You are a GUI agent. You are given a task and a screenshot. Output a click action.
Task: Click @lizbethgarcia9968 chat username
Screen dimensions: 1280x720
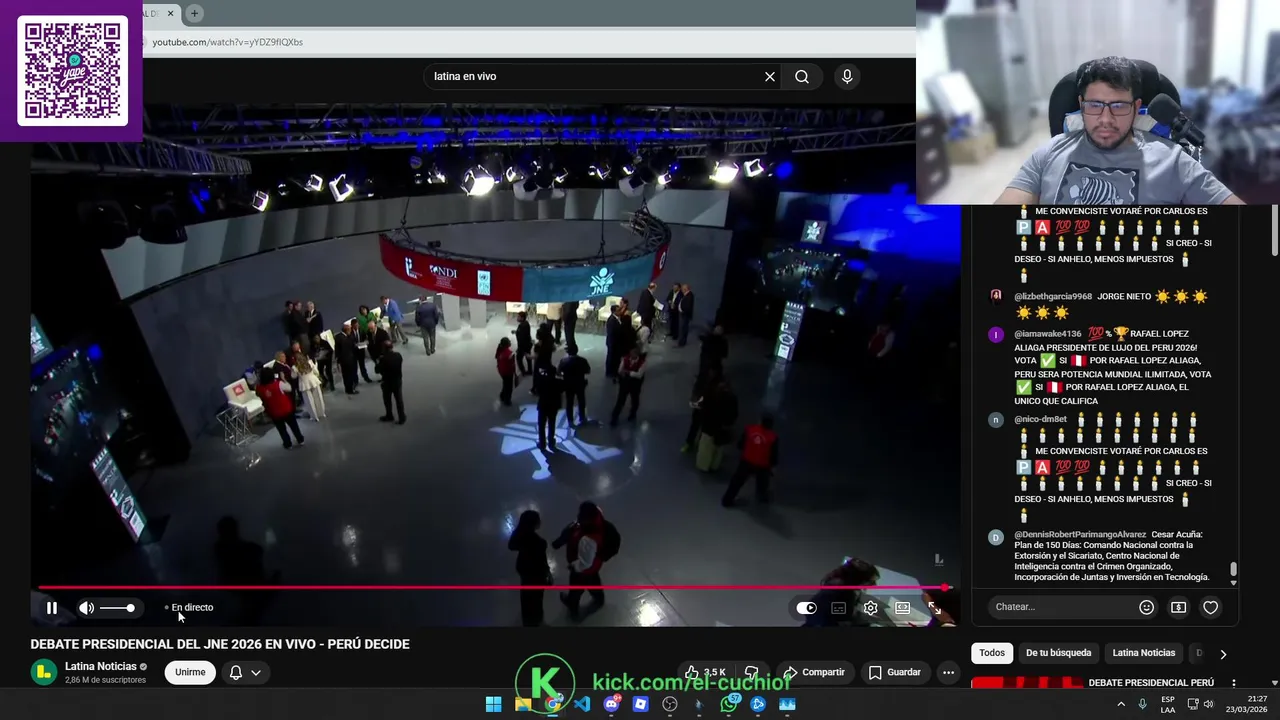(x=1053, y=297)
